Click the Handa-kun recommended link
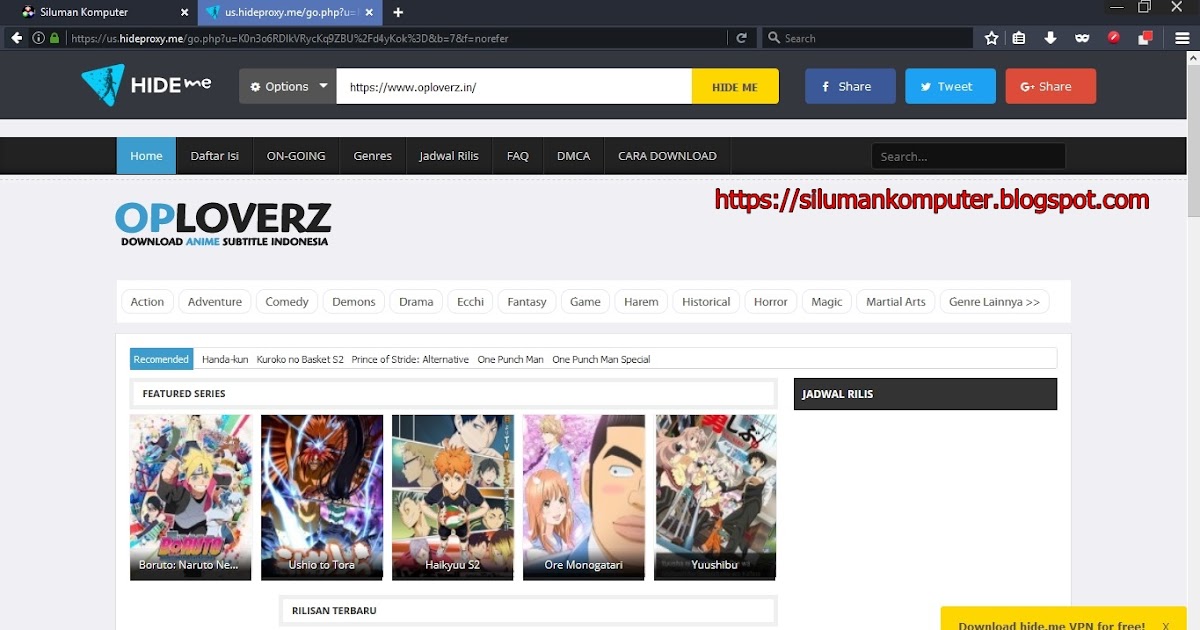Image resolution: width=1200 pixels, height=630 pixels. click(x=225, y=359)
